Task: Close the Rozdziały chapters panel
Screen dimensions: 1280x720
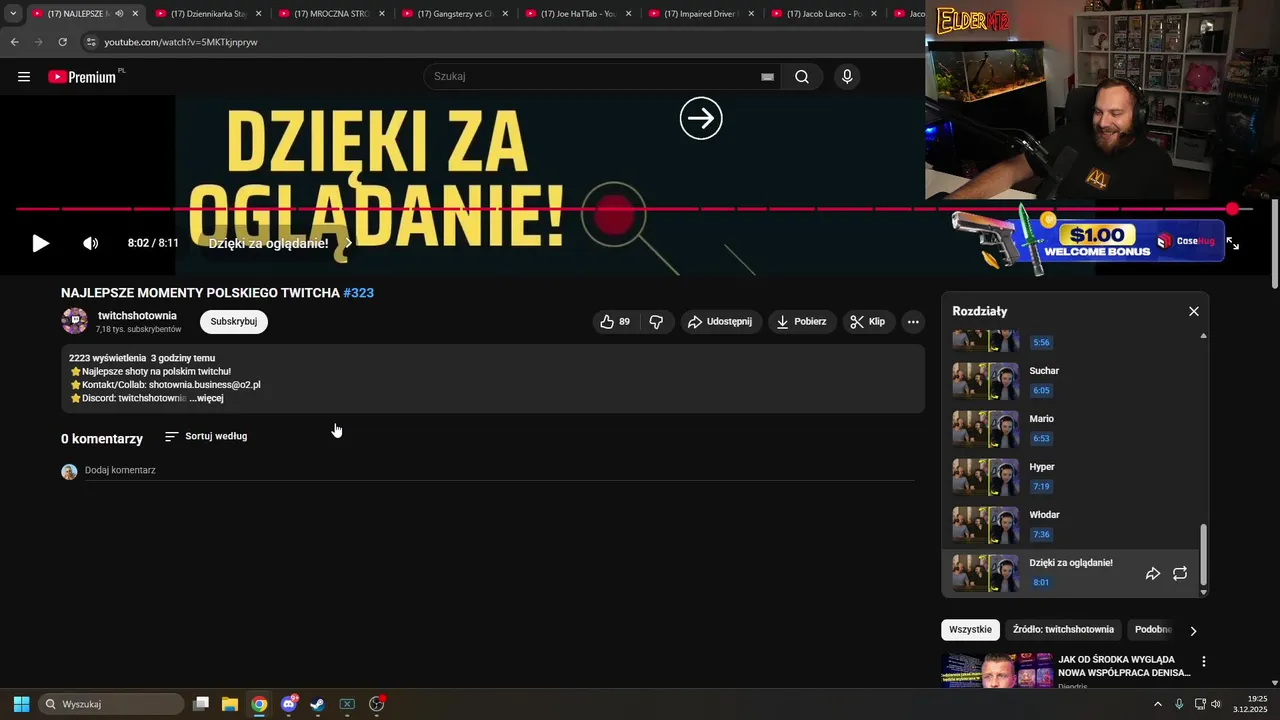Action: pyautogui.click(x=1194, y=312)
